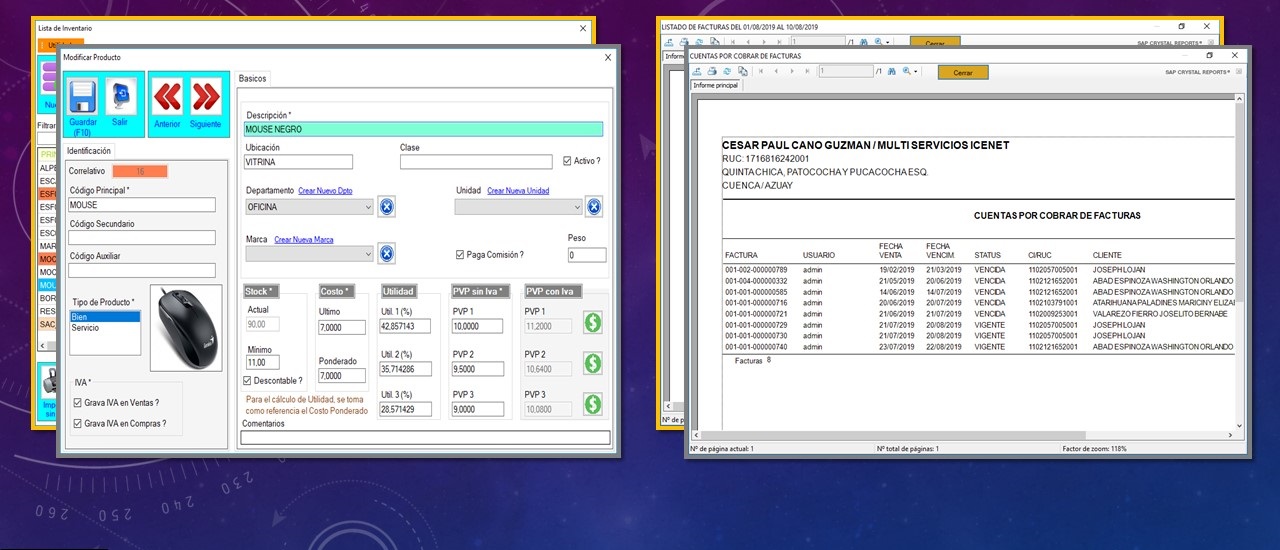Print the Cuentas por Cobrar report
The height and width of the screenshot is (550, 1280).
(712, 72)
